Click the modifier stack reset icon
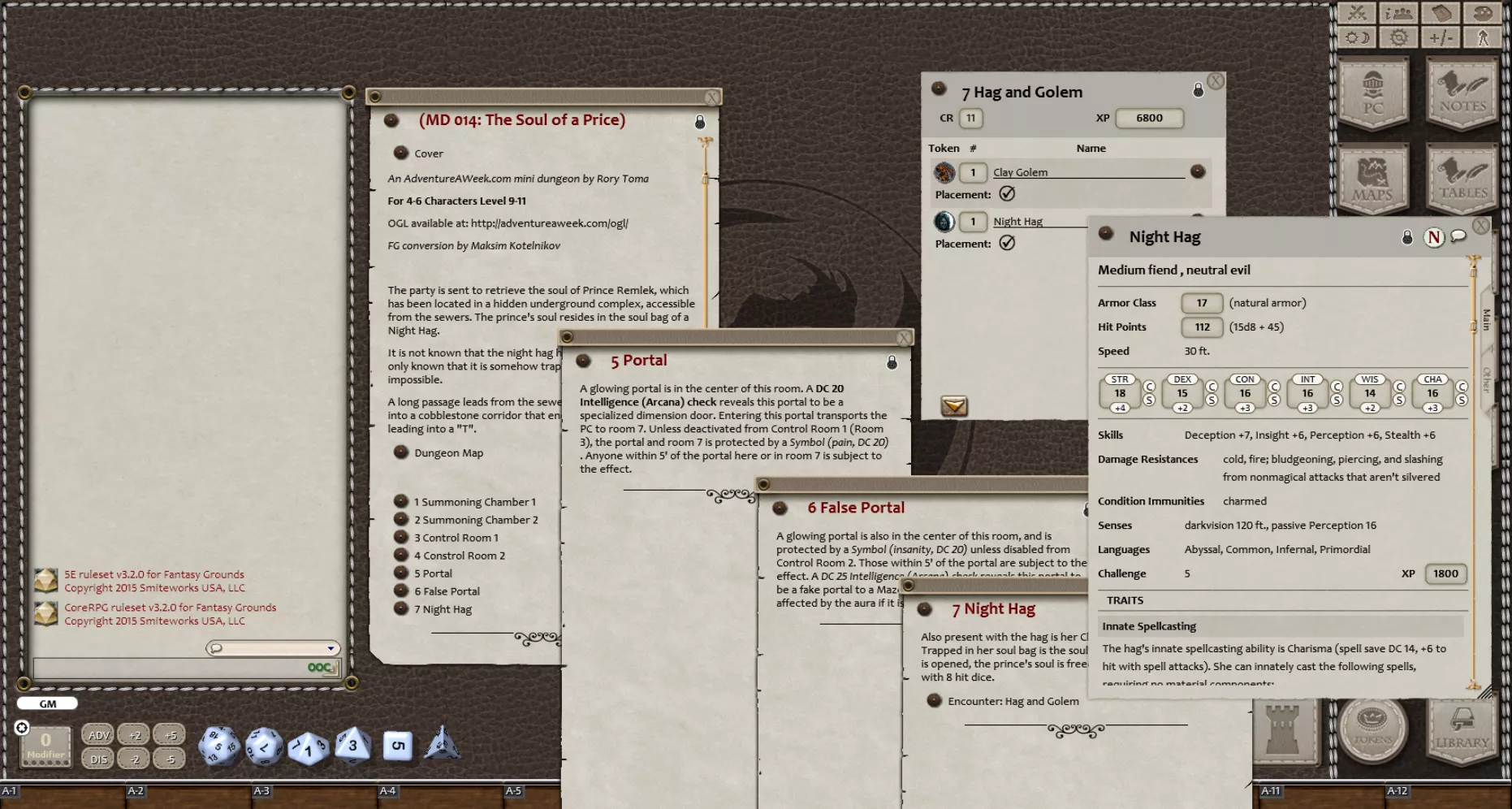This screenshot has height=809, width=1512. coord(22,728)
